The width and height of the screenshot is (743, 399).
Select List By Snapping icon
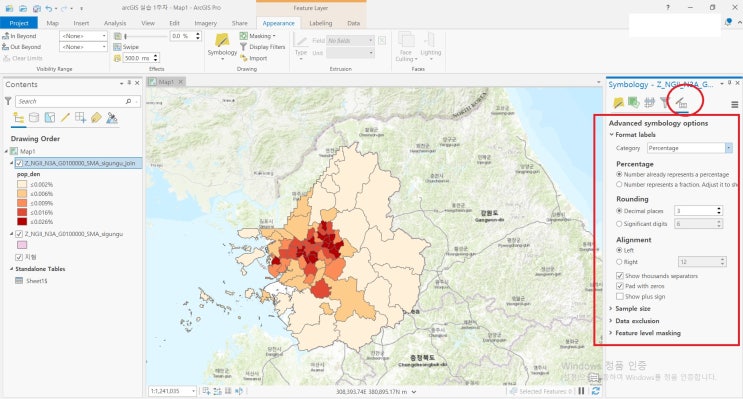[x=81, y=118]
